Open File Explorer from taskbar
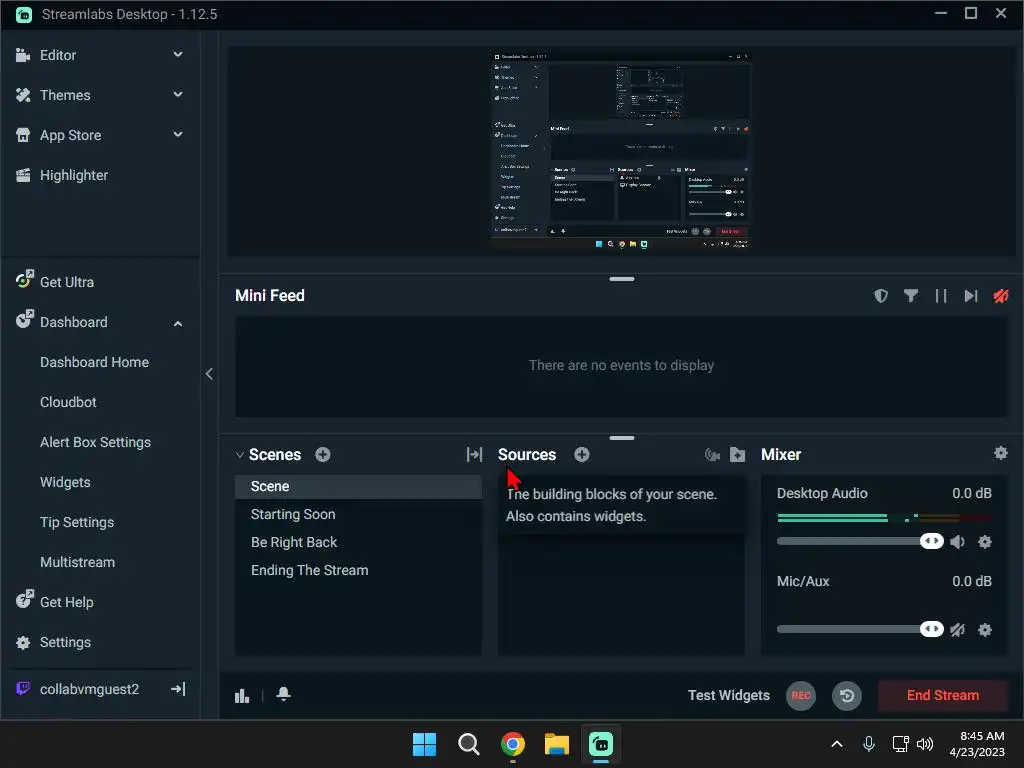Viewport: 1024px width, 768px height. 557,744
